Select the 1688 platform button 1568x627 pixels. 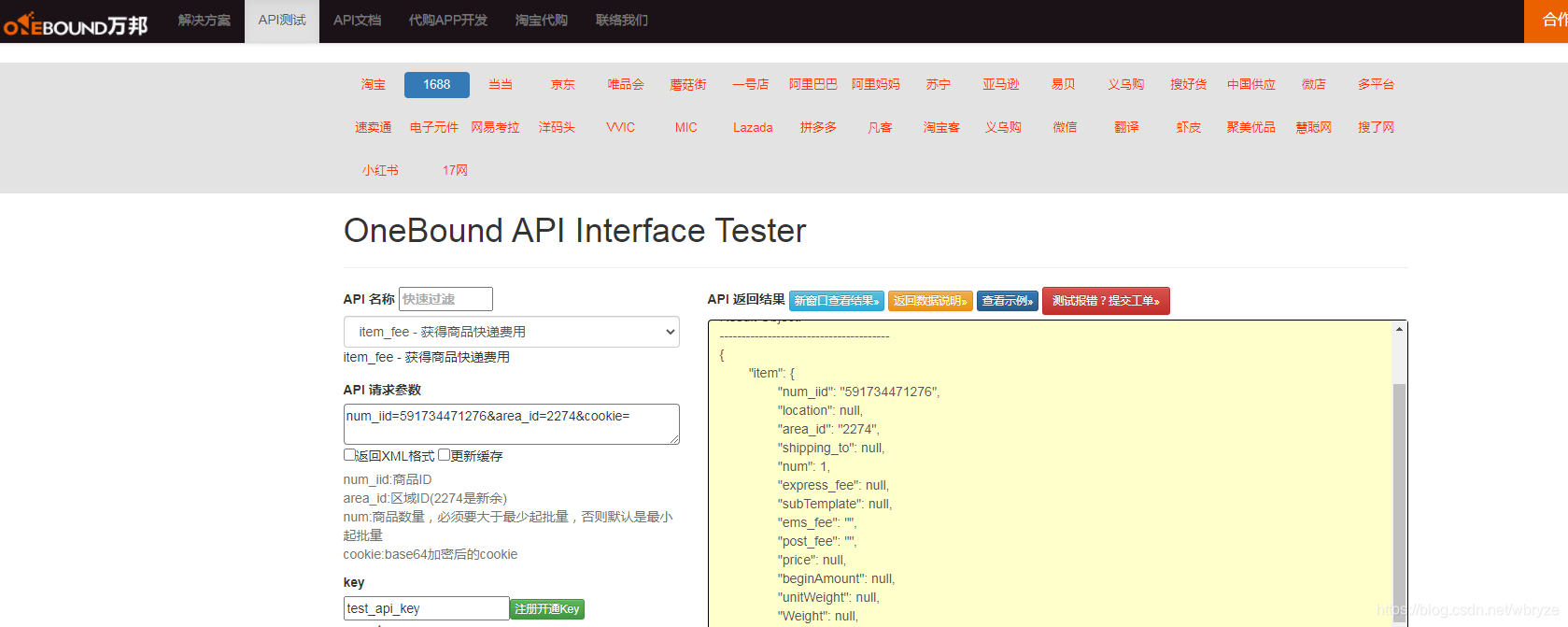point(437,84)
